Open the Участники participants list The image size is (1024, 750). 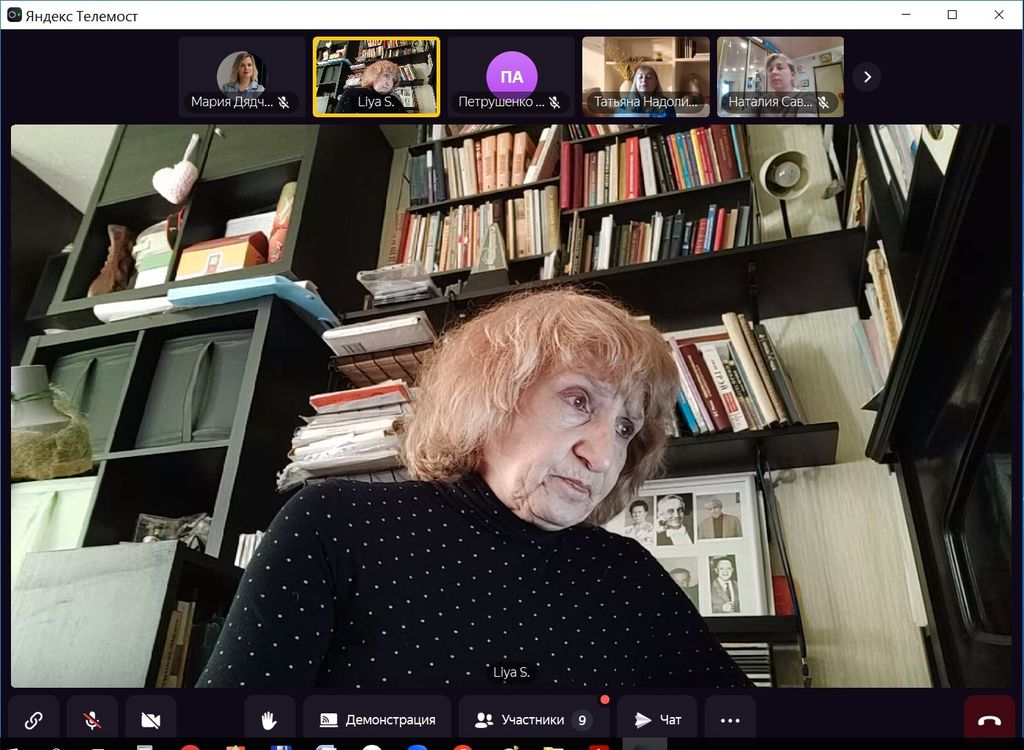coord(533,720)
